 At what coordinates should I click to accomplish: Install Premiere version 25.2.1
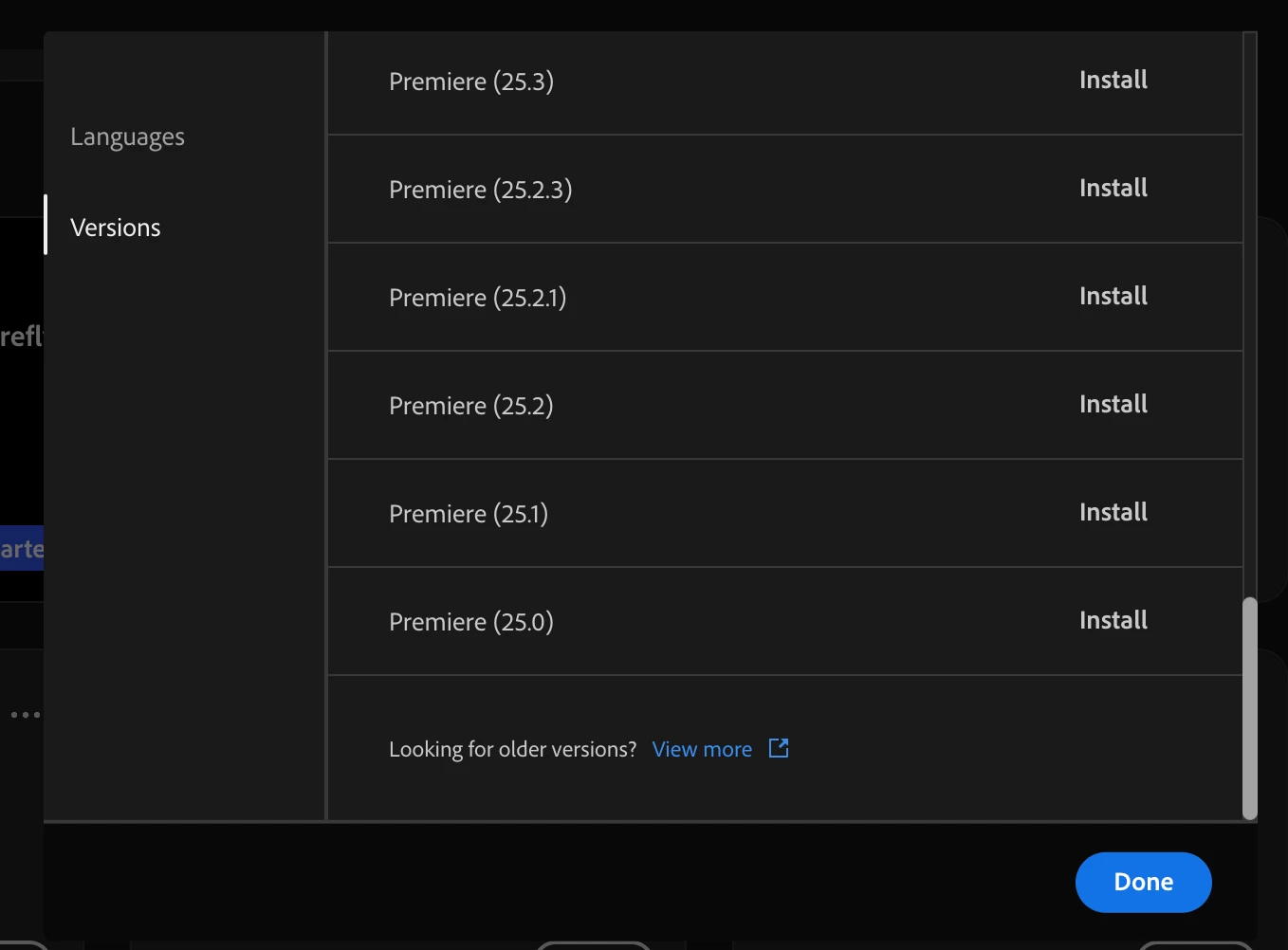coord(1113,297)
